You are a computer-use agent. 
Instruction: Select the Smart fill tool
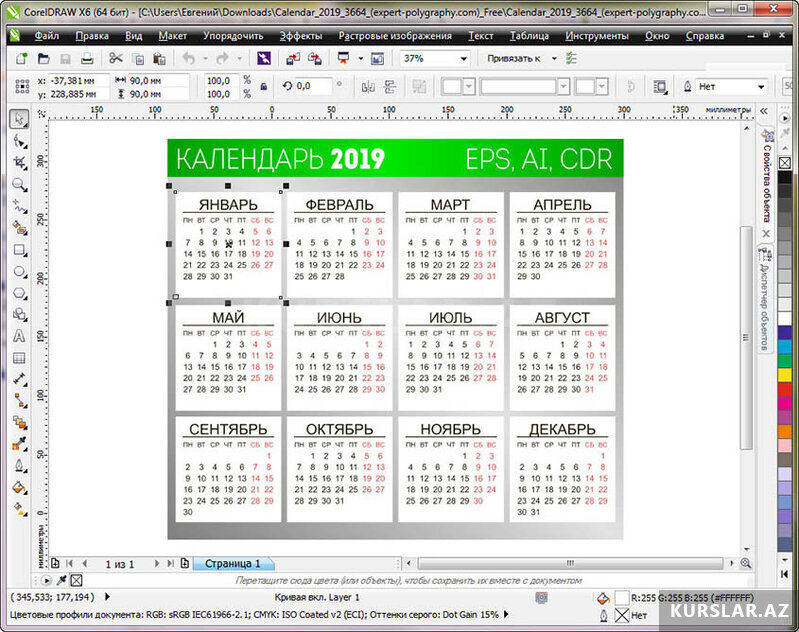19,228
